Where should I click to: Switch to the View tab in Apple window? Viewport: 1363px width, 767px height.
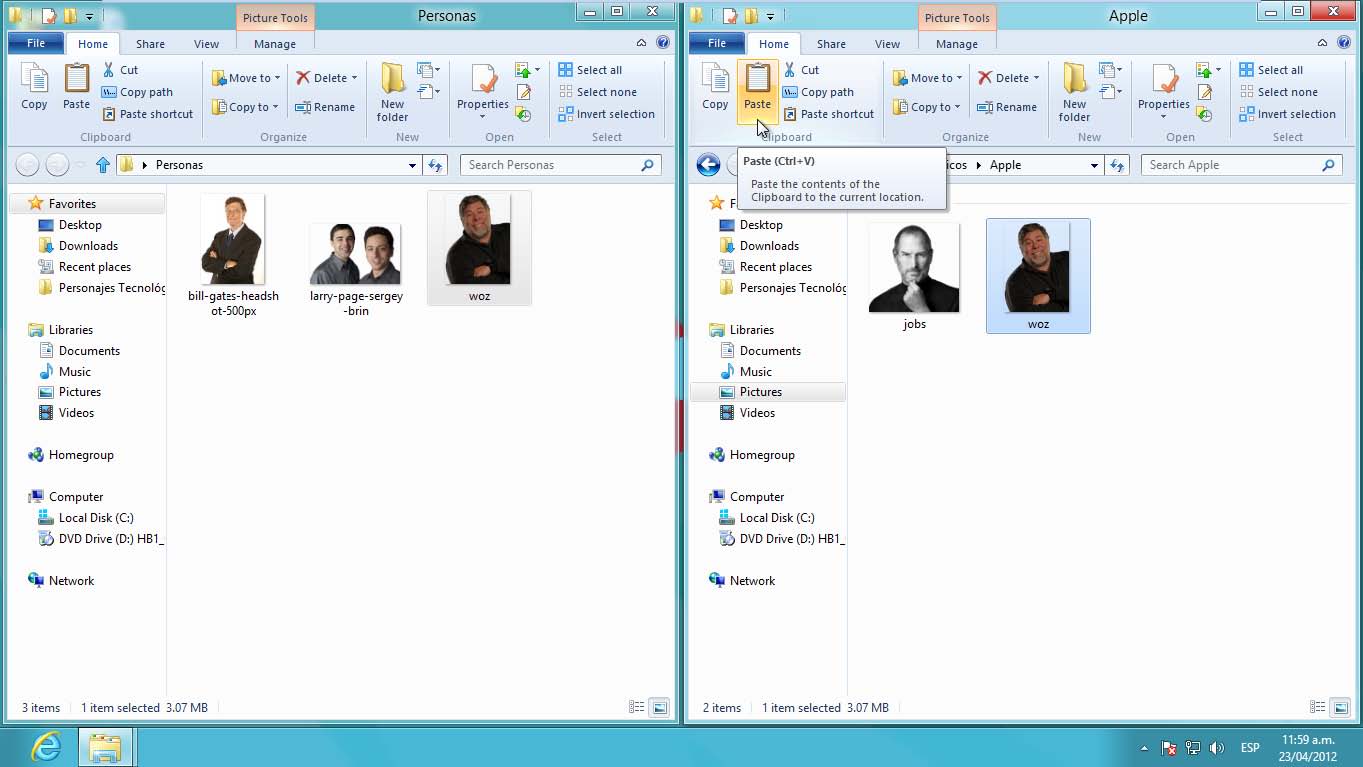coord(887,44)
